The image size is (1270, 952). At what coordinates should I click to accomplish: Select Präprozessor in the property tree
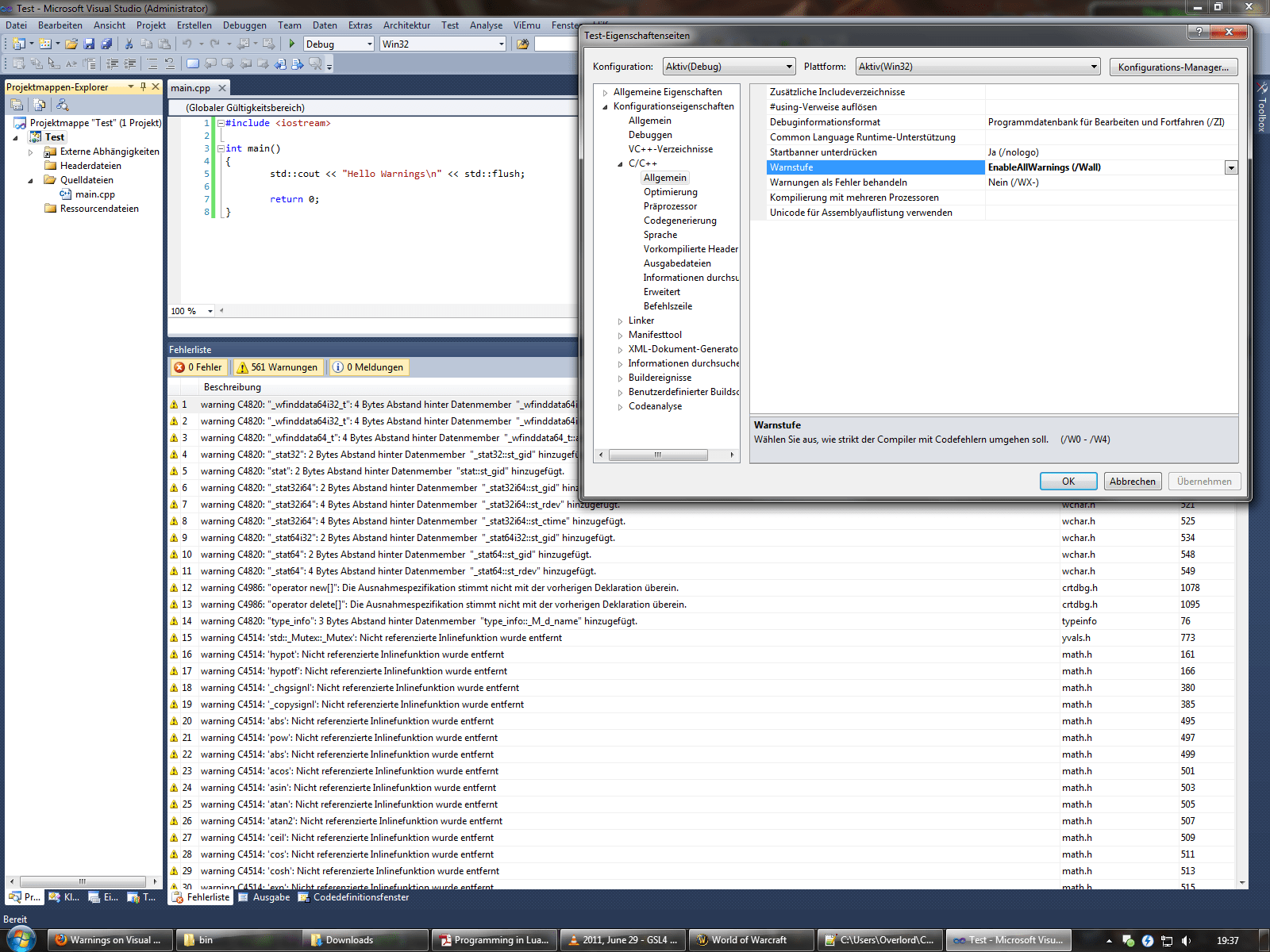pyautogui.click(x=671, y=206)
